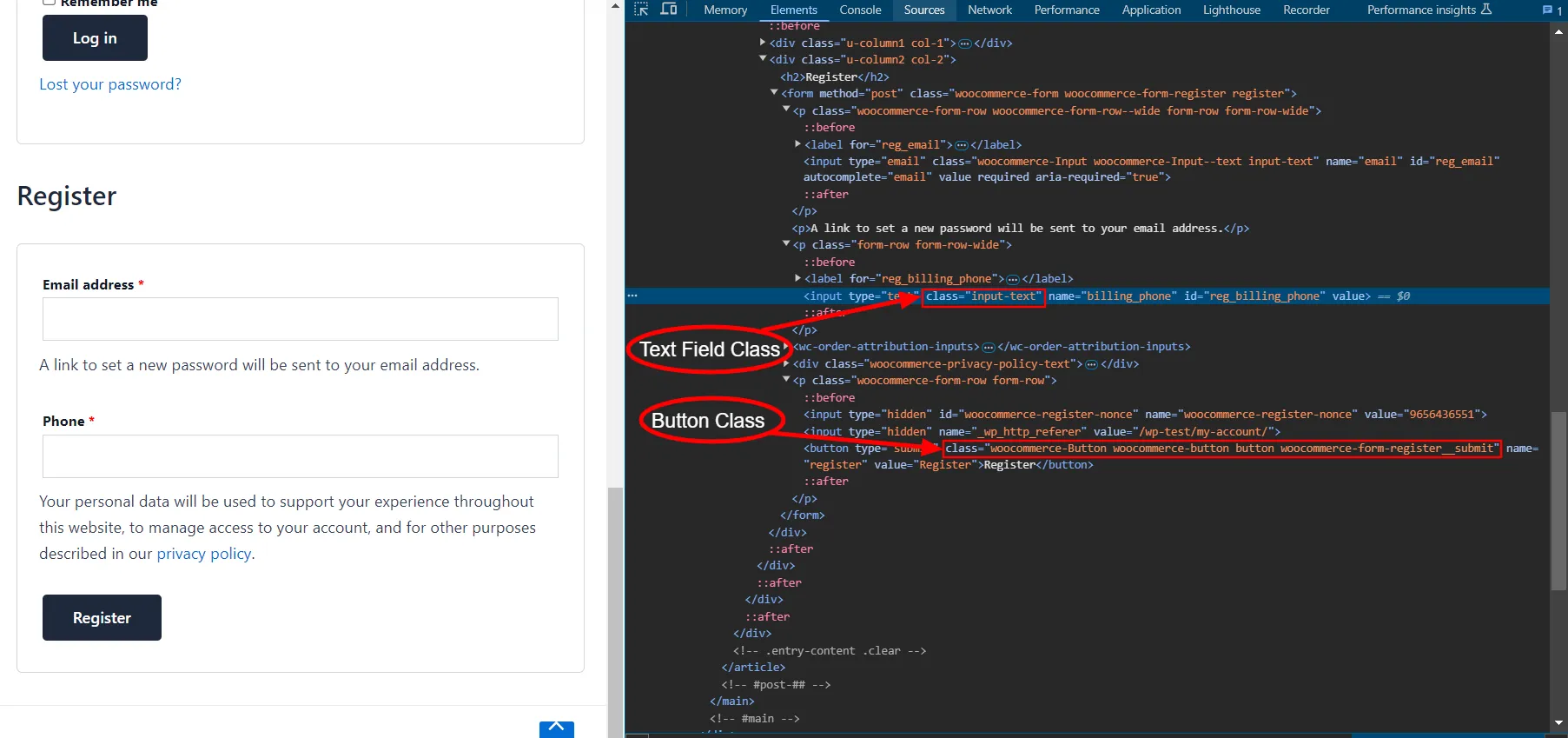
Task: Tick the Remember me checkbox
Action: point(49,2)
